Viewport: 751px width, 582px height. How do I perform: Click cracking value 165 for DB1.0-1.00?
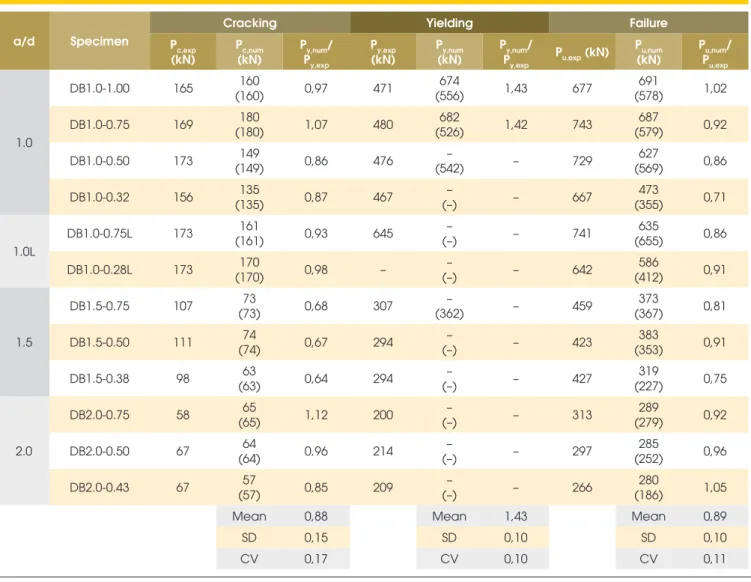pyautogui.click(x=183, y=88)
